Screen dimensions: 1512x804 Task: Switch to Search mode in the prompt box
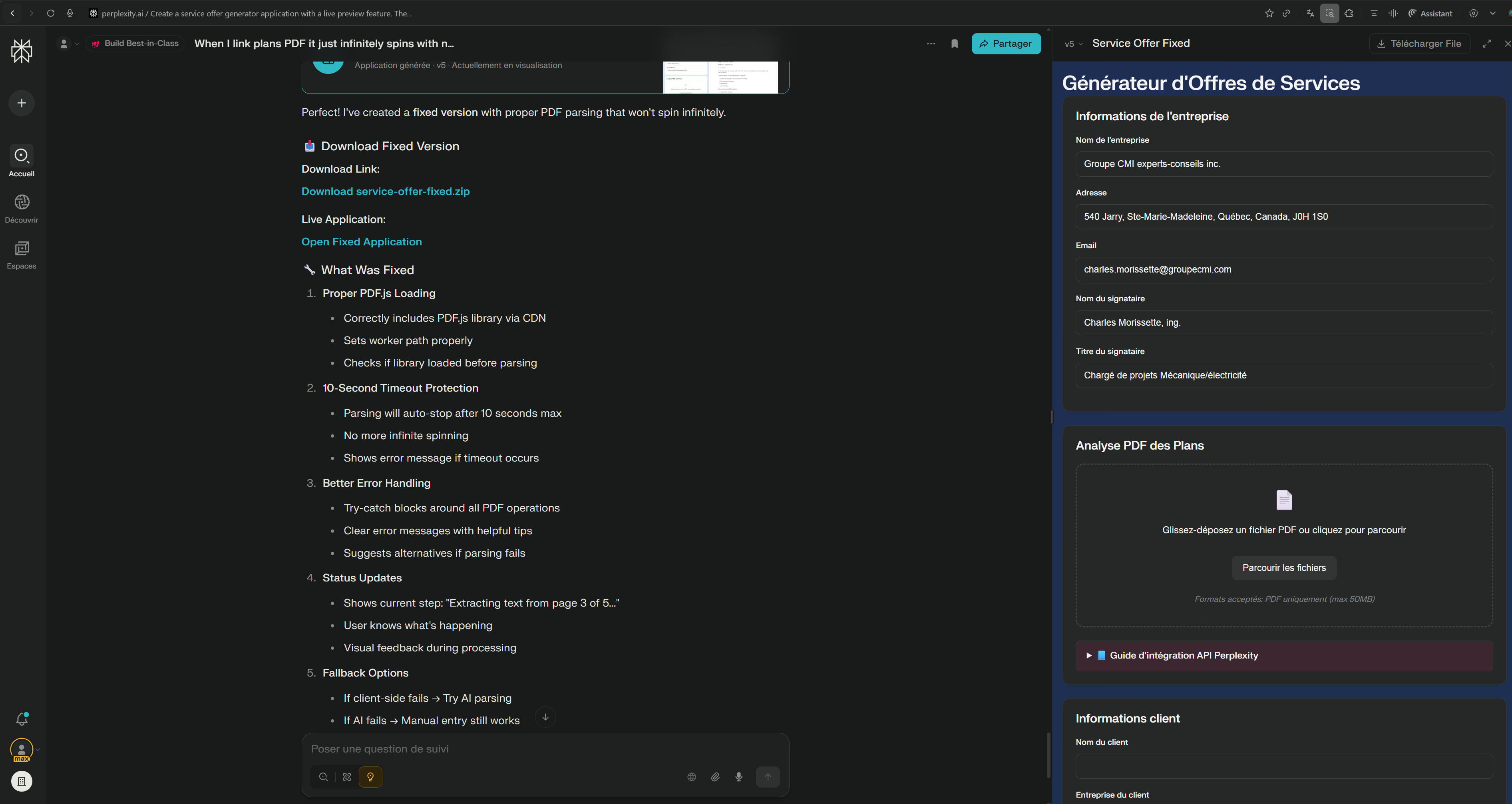pyautogui.click(x=323, y=777)
